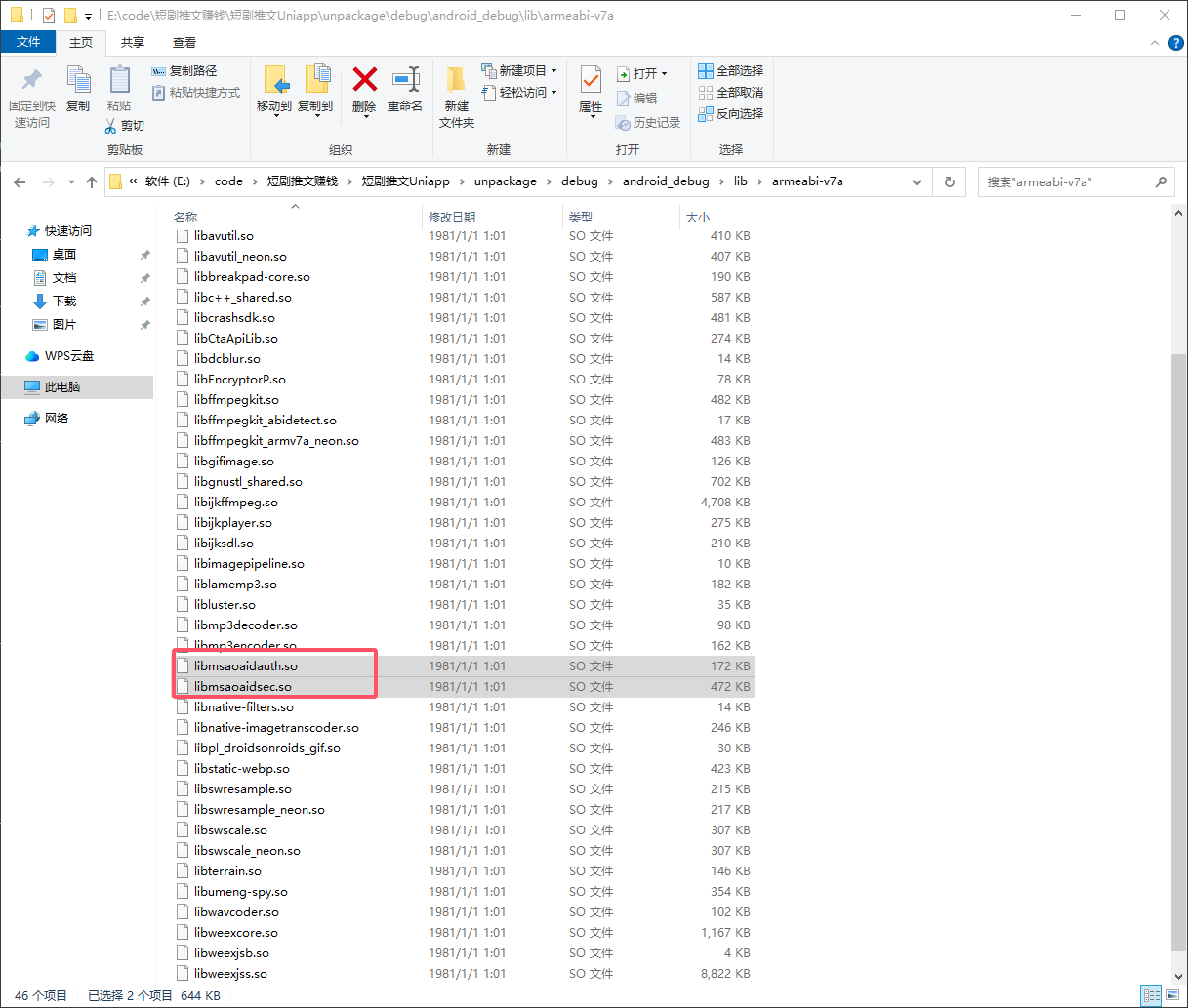Open the 查看 ribbon tab
1188x1008 pixels.
coord(184,43)
